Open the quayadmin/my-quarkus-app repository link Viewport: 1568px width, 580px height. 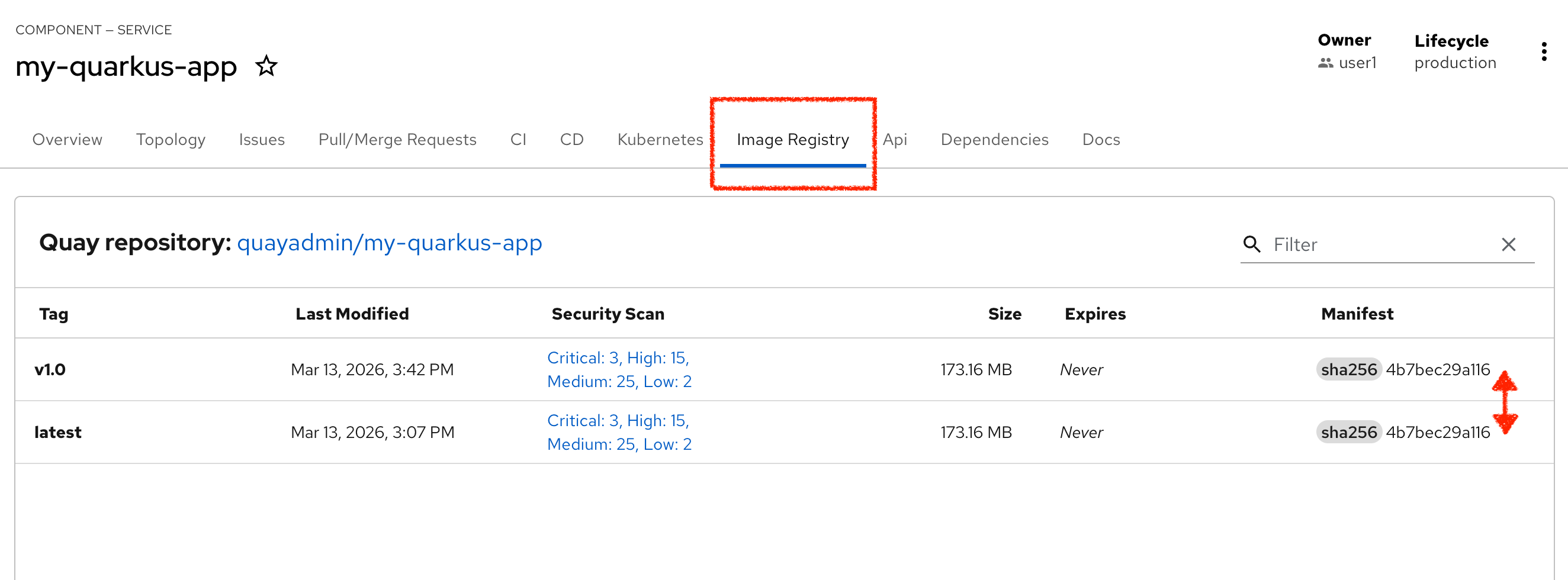[x=389, y=242]
